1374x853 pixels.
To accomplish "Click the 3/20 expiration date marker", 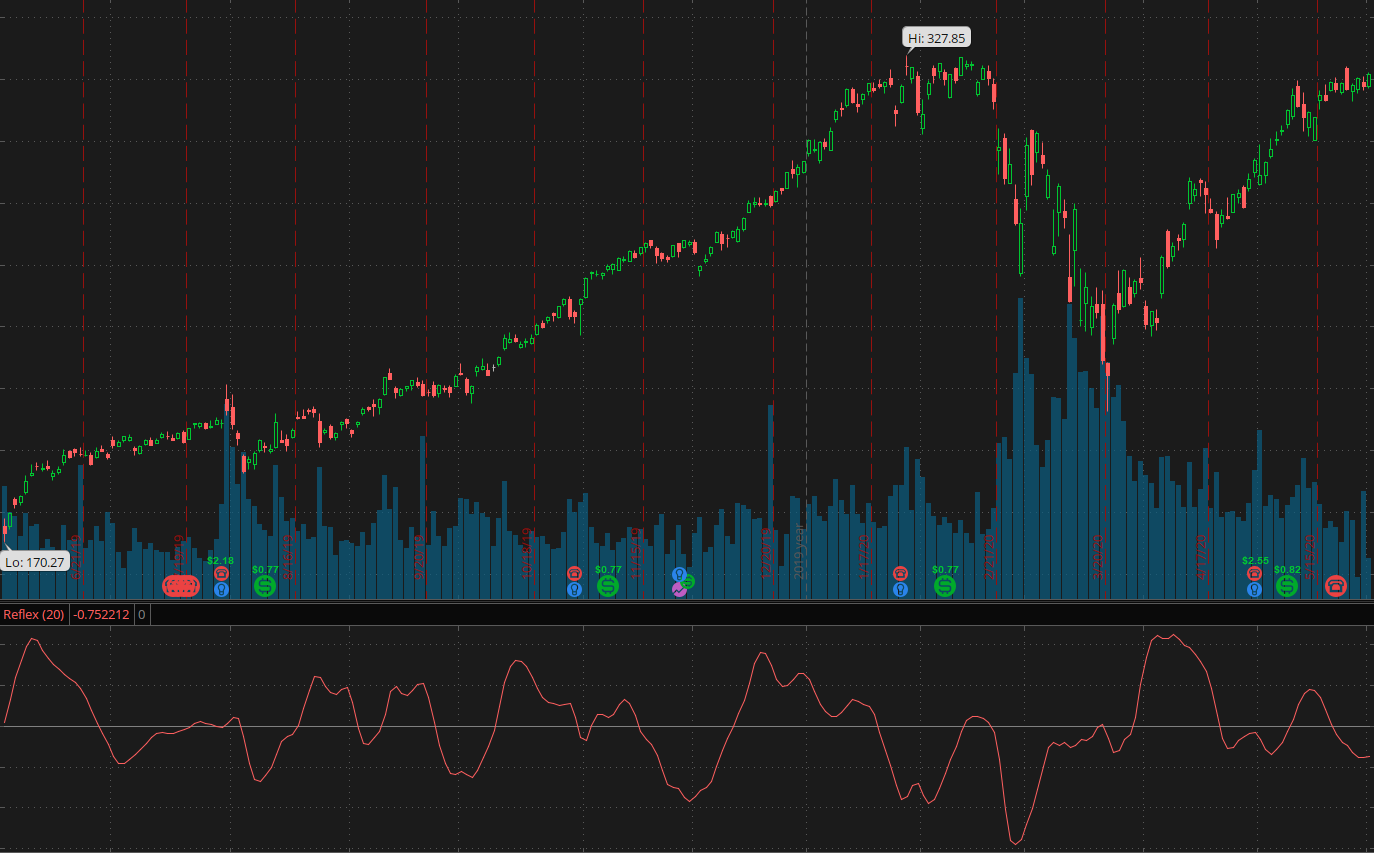I will coord(1097,553).
